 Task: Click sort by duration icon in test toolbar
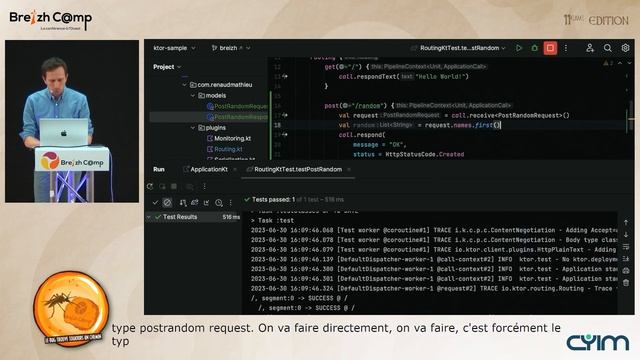pyautogui.click(x=195, y=202)
